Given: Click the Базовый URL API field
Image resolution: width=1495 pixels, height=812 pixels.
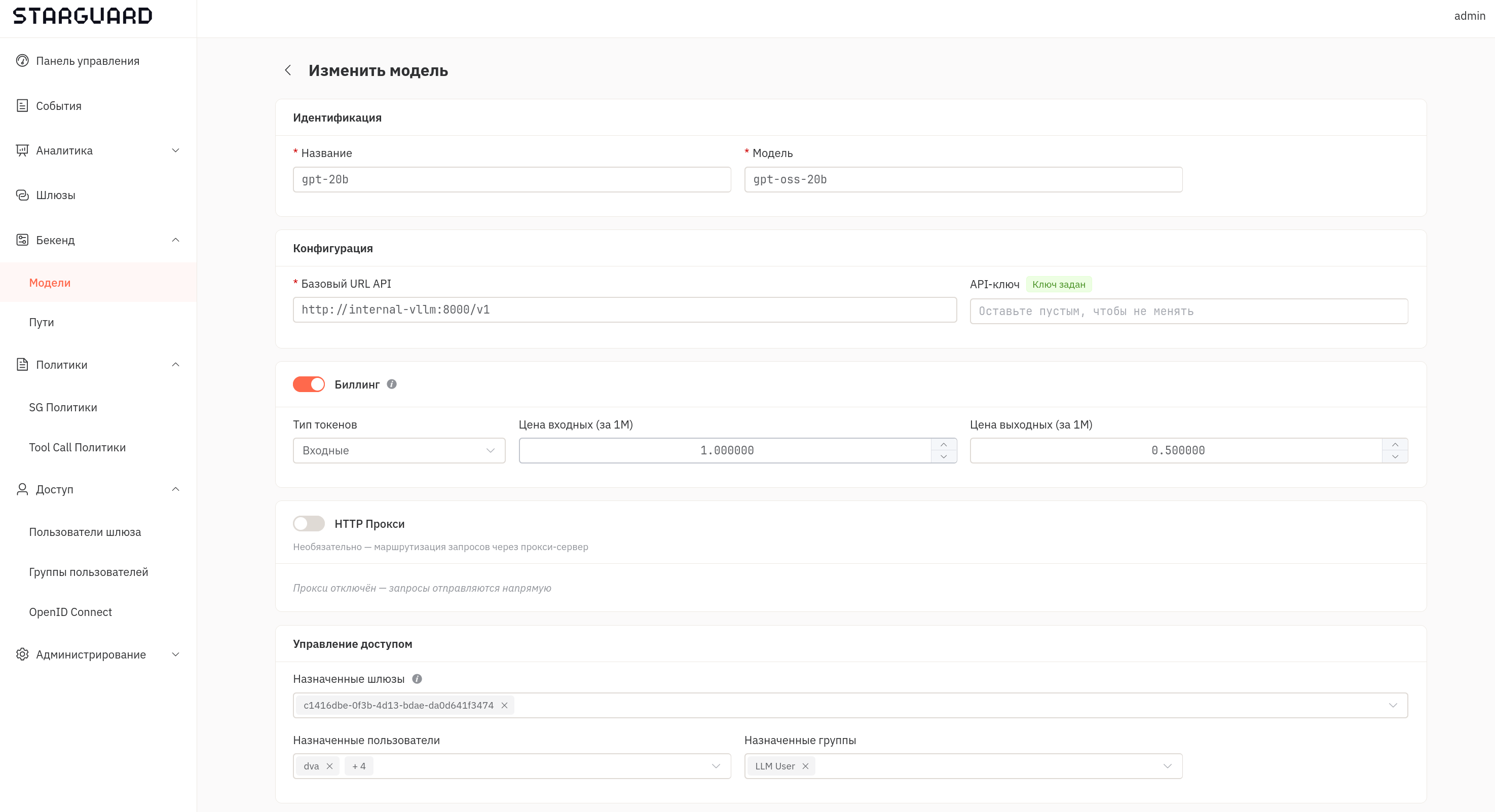Looking at the screenshot, I should [x=624, y=310].
